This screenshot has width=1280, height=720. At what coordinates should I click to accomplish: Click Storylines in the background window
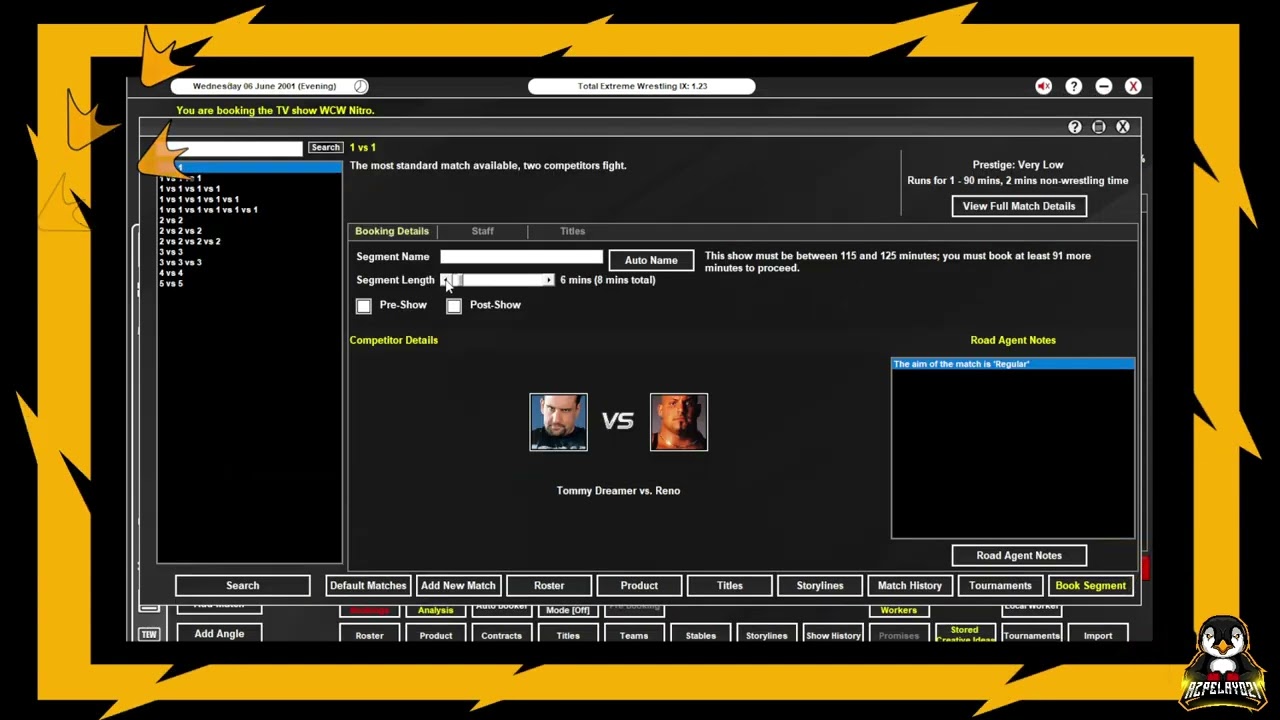[767, 635]
